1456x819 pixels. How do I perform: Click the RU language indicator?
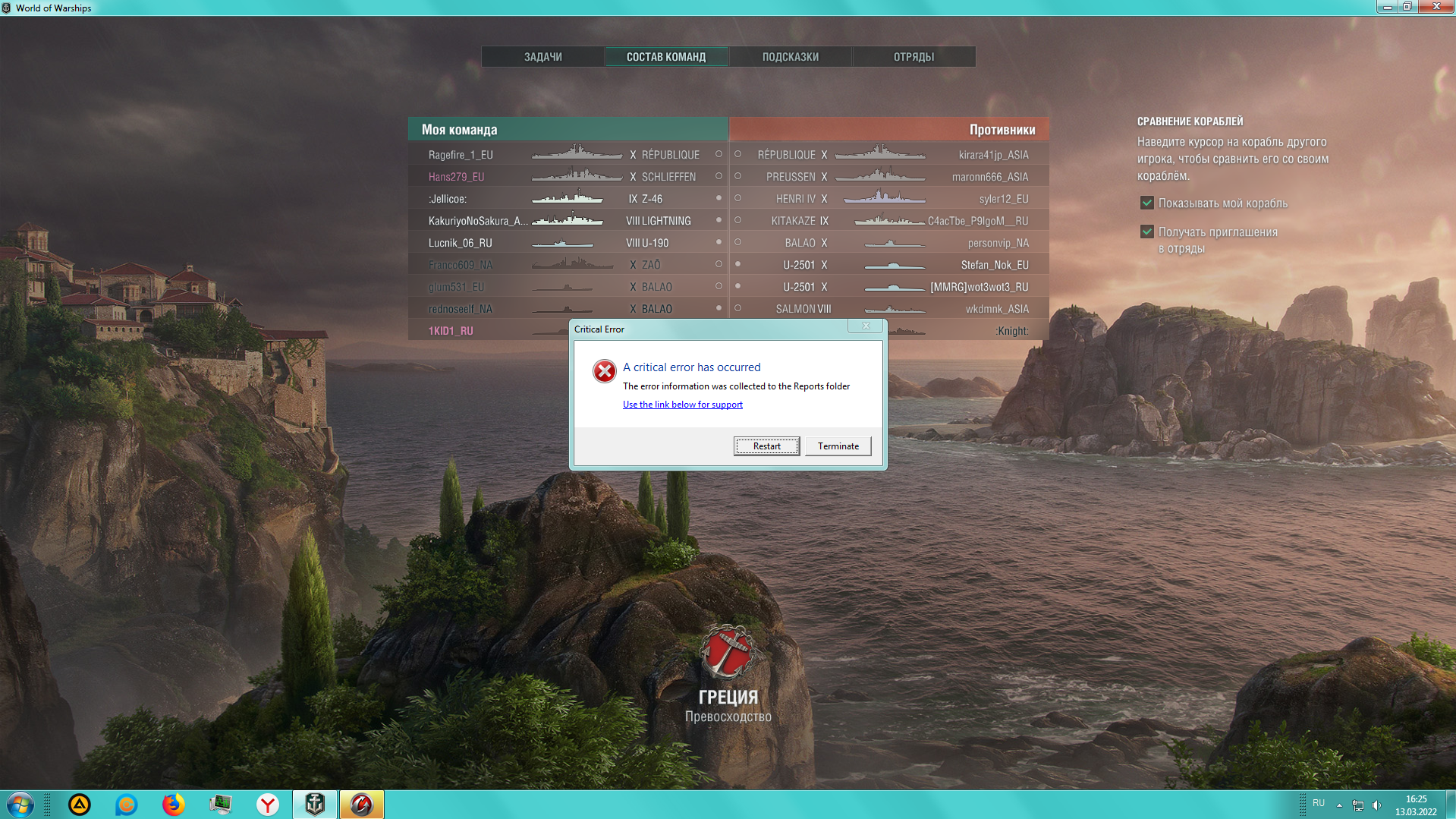pyautogui.click(x=1319, y=803)
